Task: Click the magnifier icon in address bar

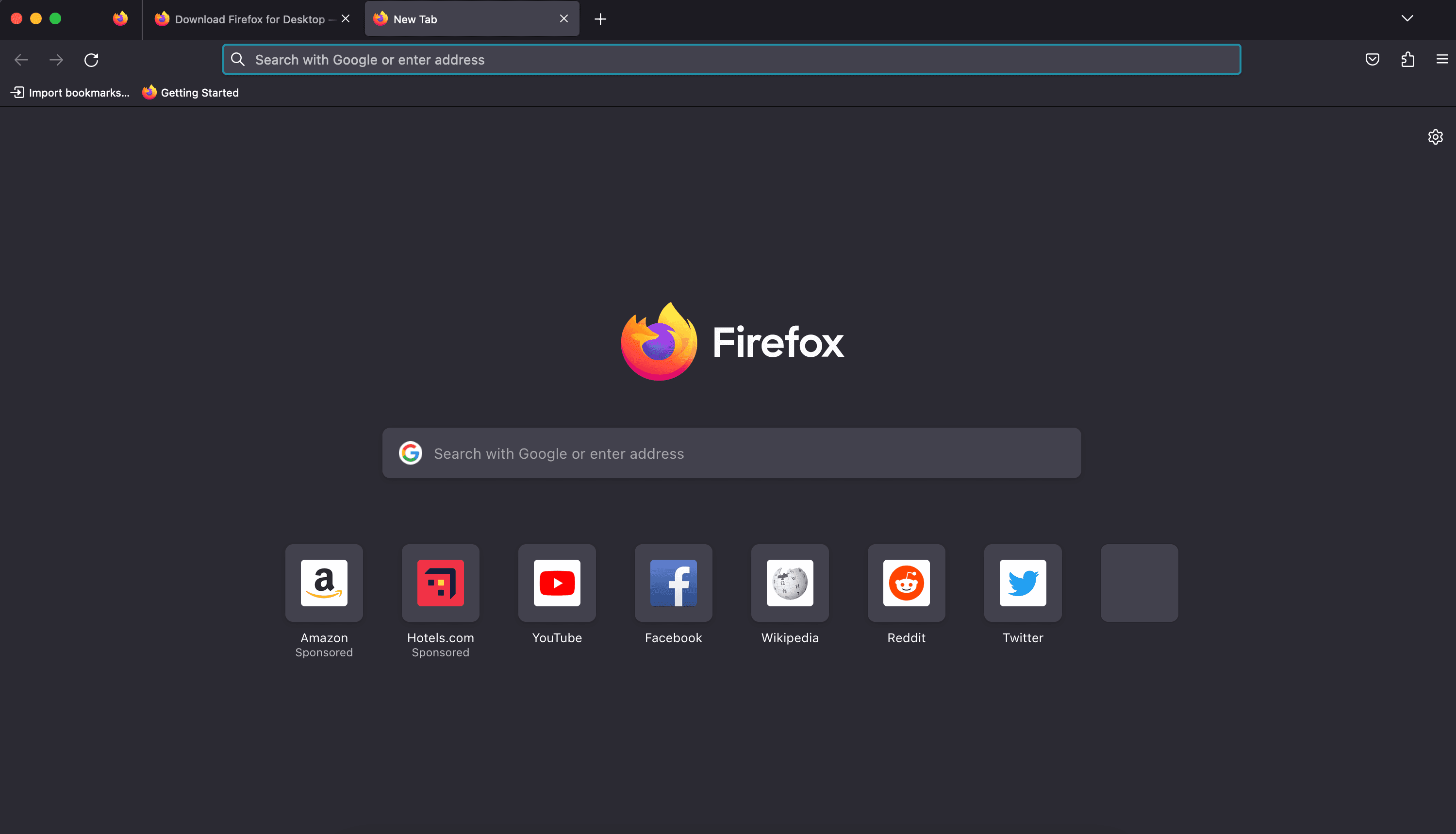Action: click(x=238, y=60)
